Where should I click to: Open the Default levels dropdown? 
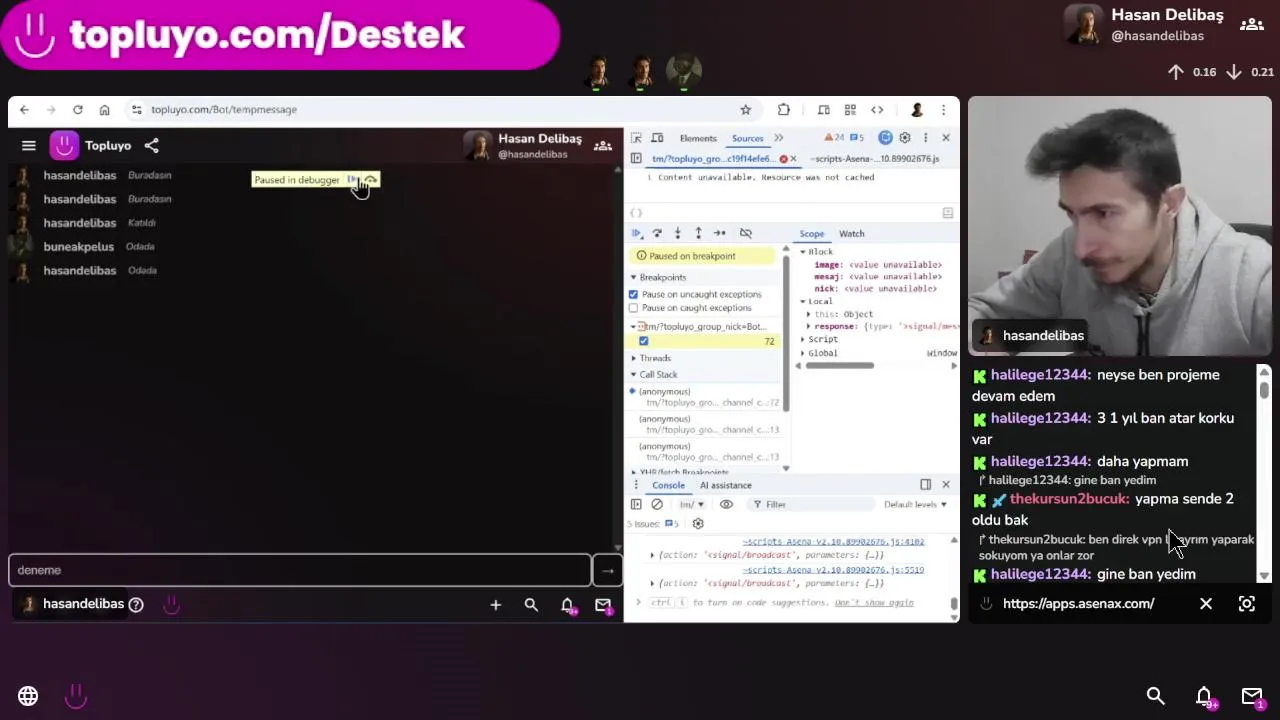click(915, 505)
